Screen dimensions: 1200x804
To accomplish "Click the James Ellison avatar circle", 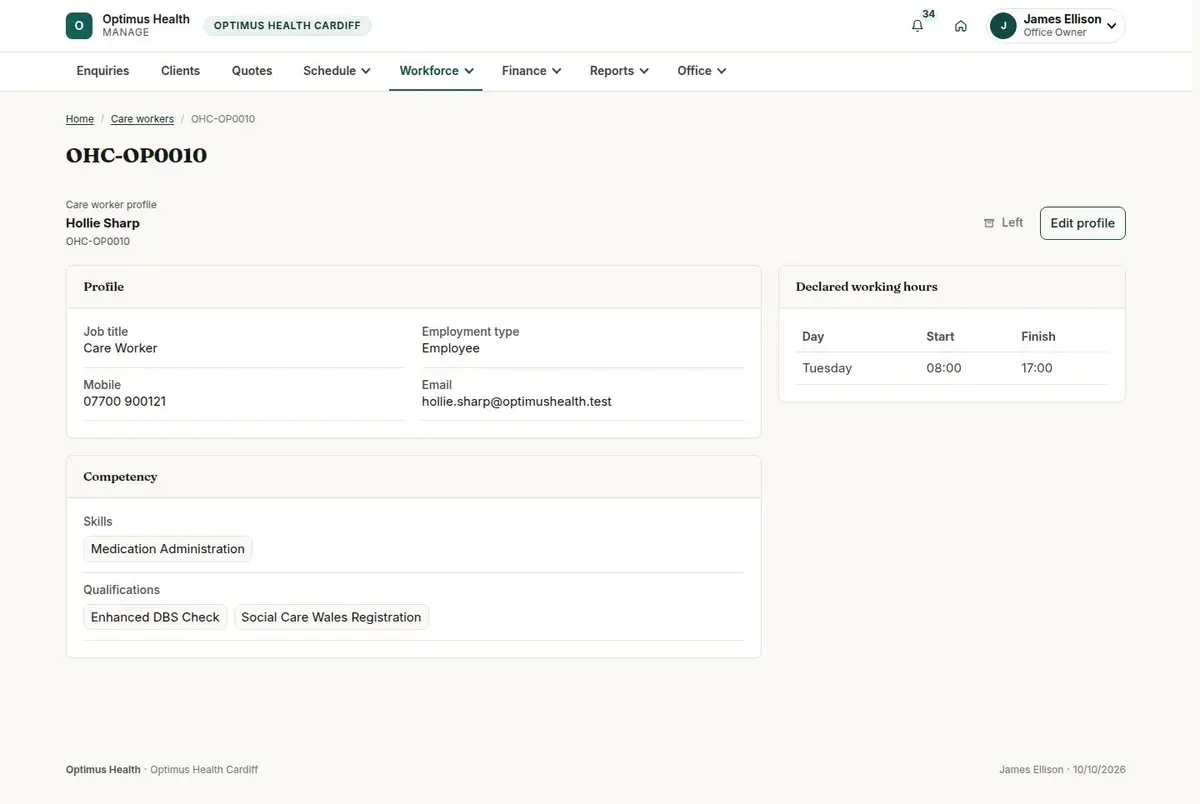I will (x=1003, y=26).
